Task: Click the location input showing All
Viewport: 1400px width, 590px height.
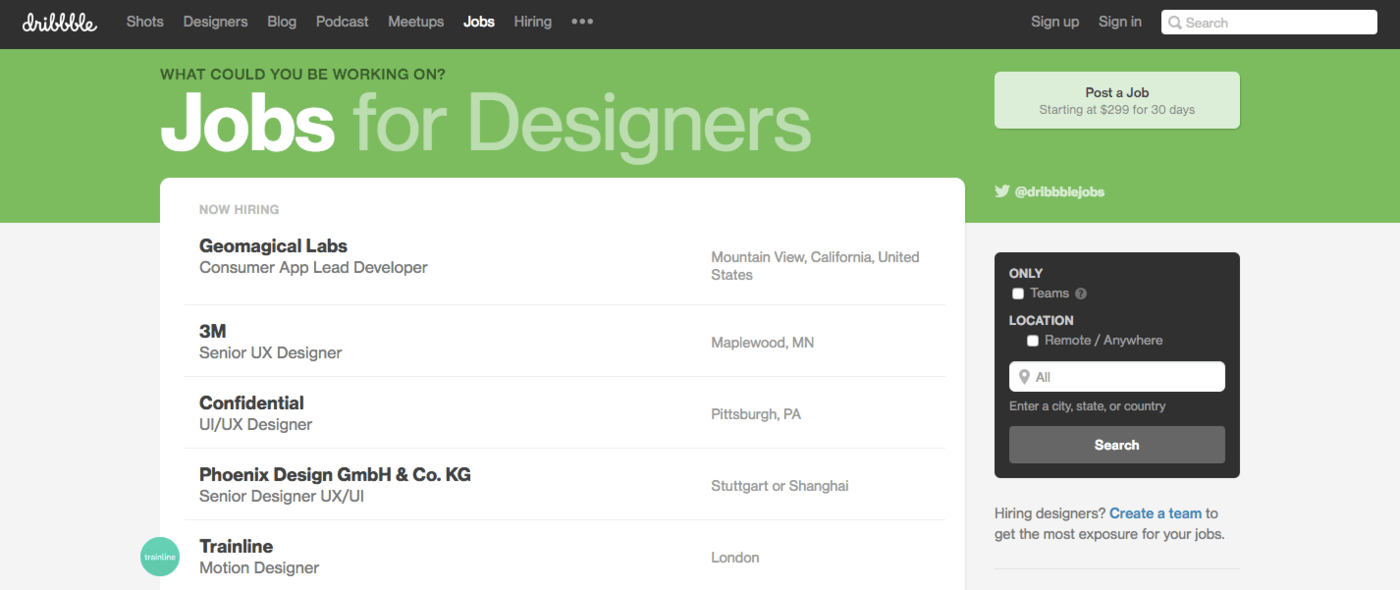Action: click(1117, 377)
